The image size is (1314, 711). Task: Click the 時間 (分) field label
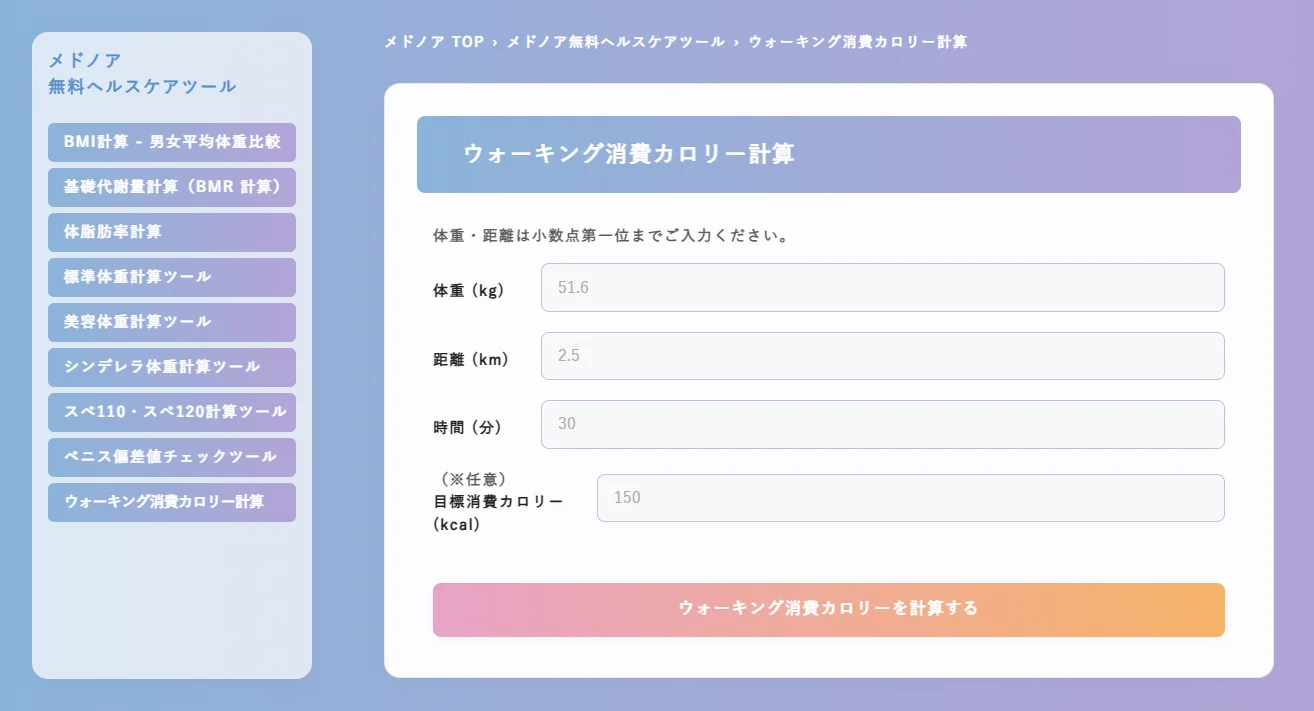(468, 427)
